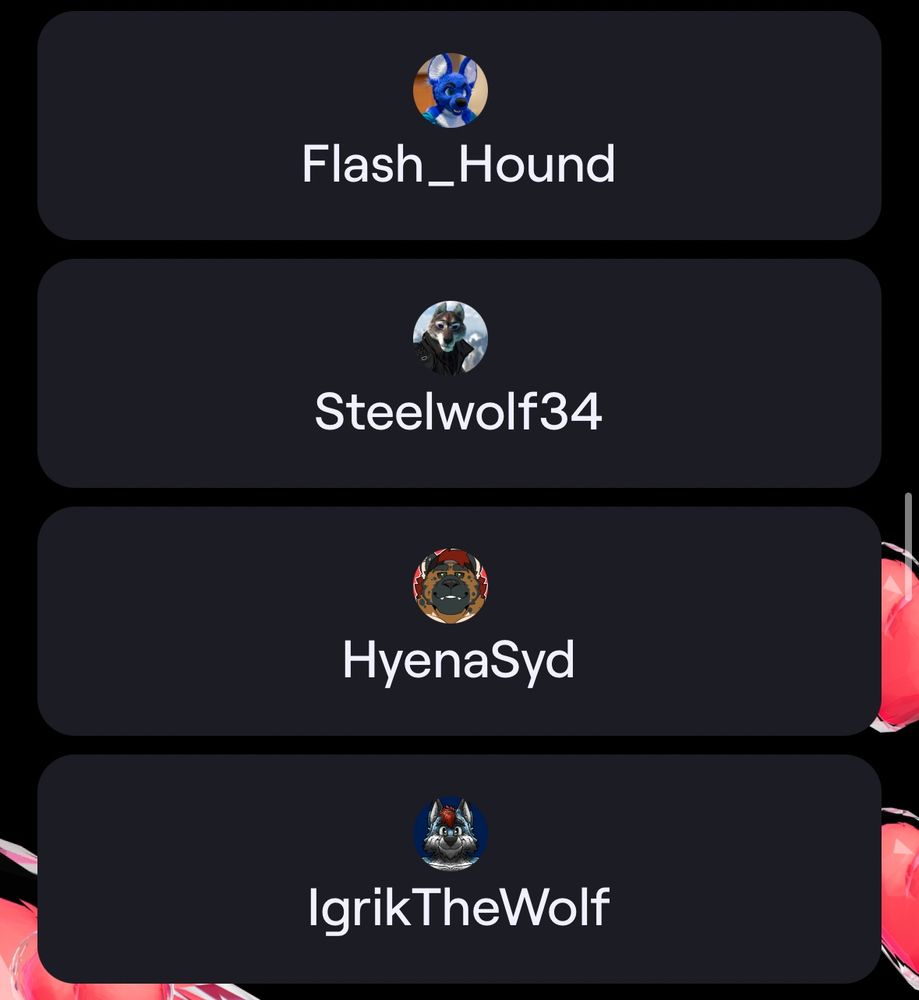Click black gap between Steelwolf34 and HyenaSyd cards
The image size is (919, 1000).
(459, 497)
